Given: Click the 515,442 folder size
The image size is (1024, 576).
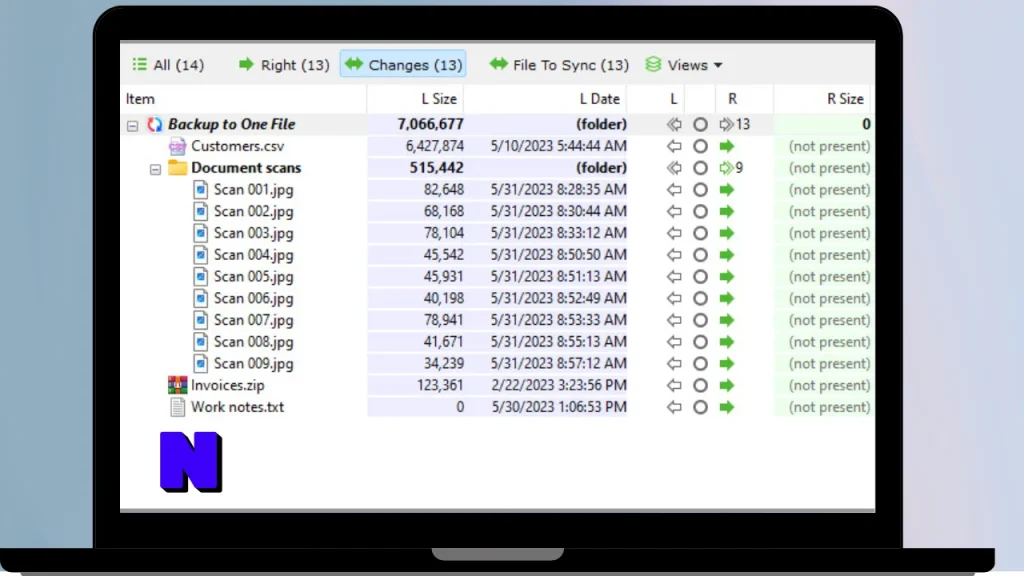Looking at the screenshot, I should pos(436,168).
